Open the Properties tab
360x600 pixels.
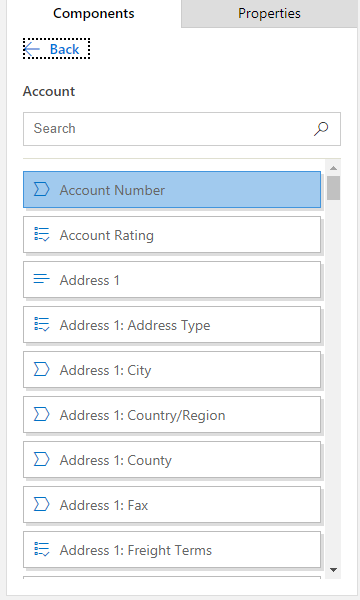269,14
